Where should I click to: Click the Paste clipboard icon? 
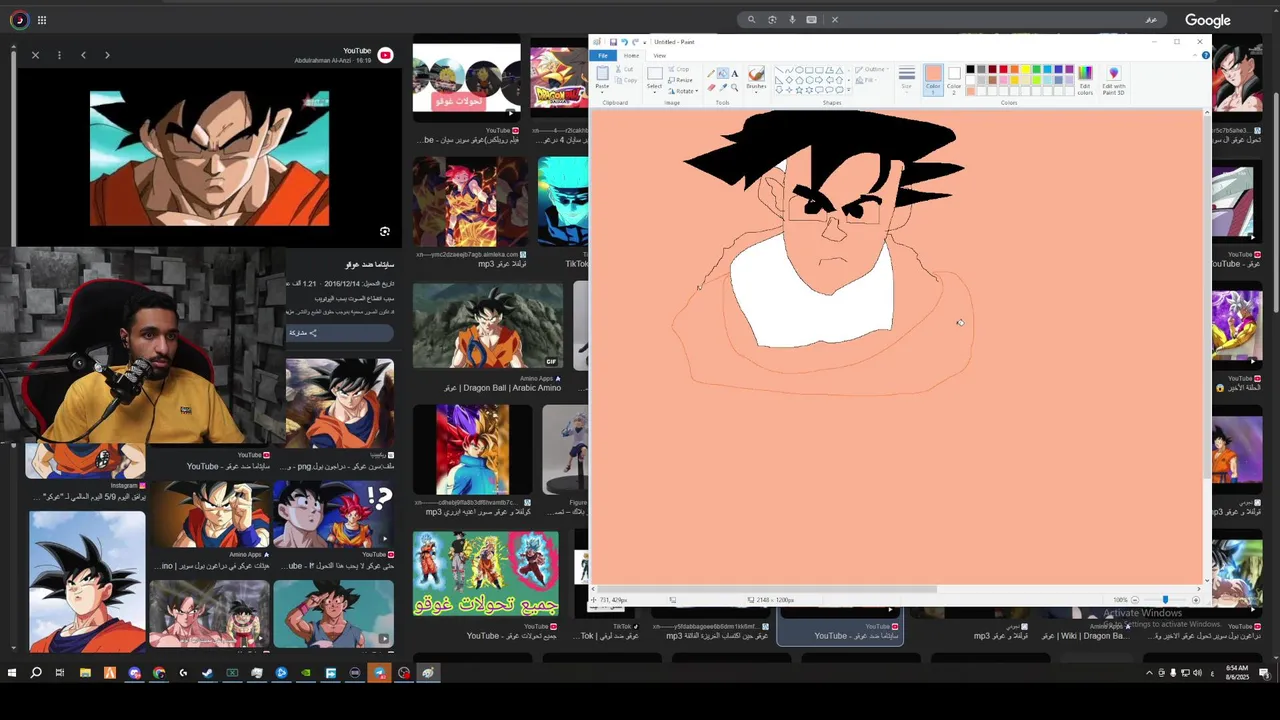coord(603,73)
